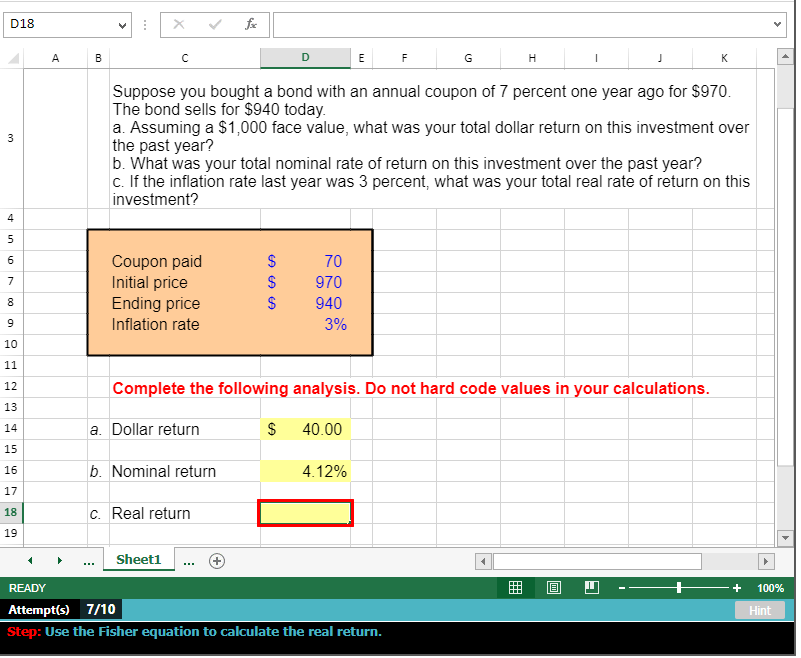
Task: Switch to Page Layout view icon
Action: (x=554, y=588)
